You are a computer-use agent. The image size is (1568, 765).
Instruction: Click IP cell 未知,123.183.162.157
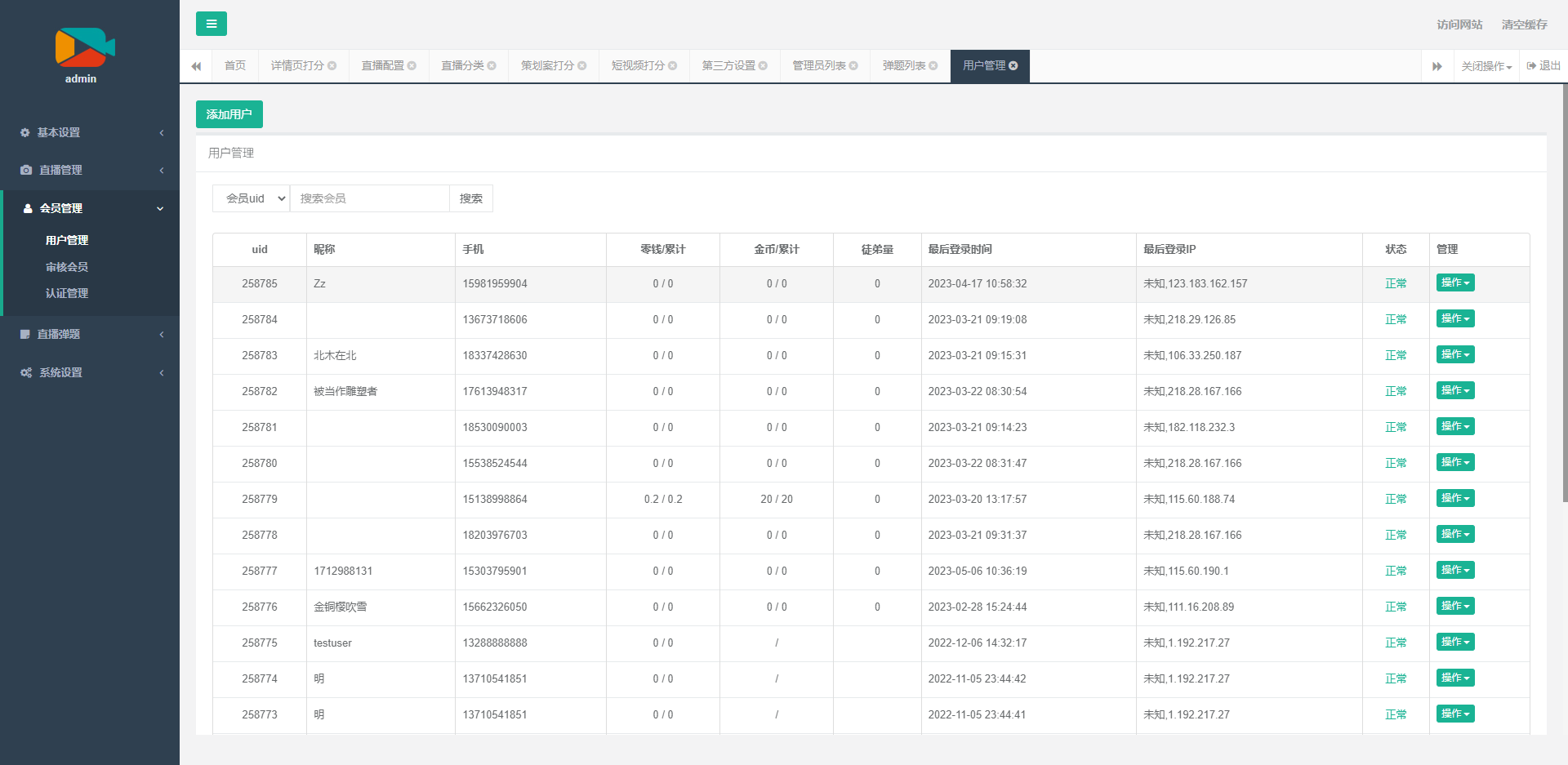(1195, 283)
